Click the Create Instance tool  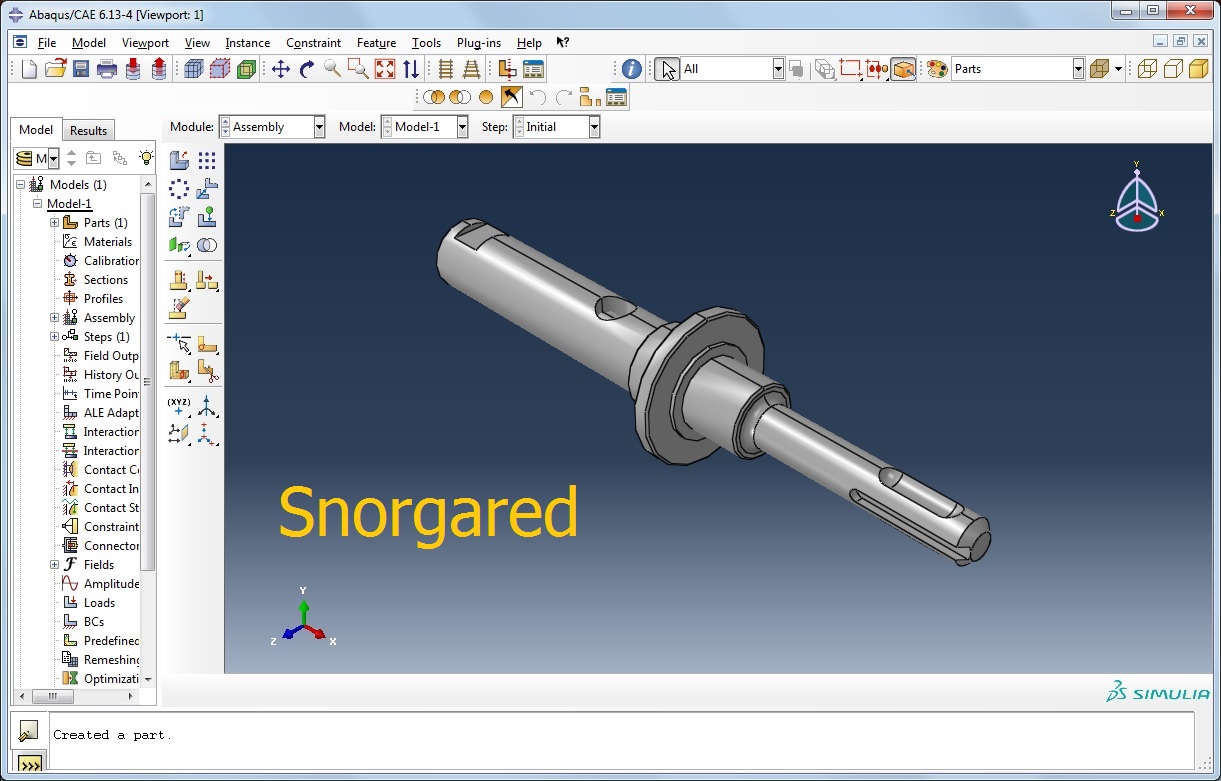(179, 161)
